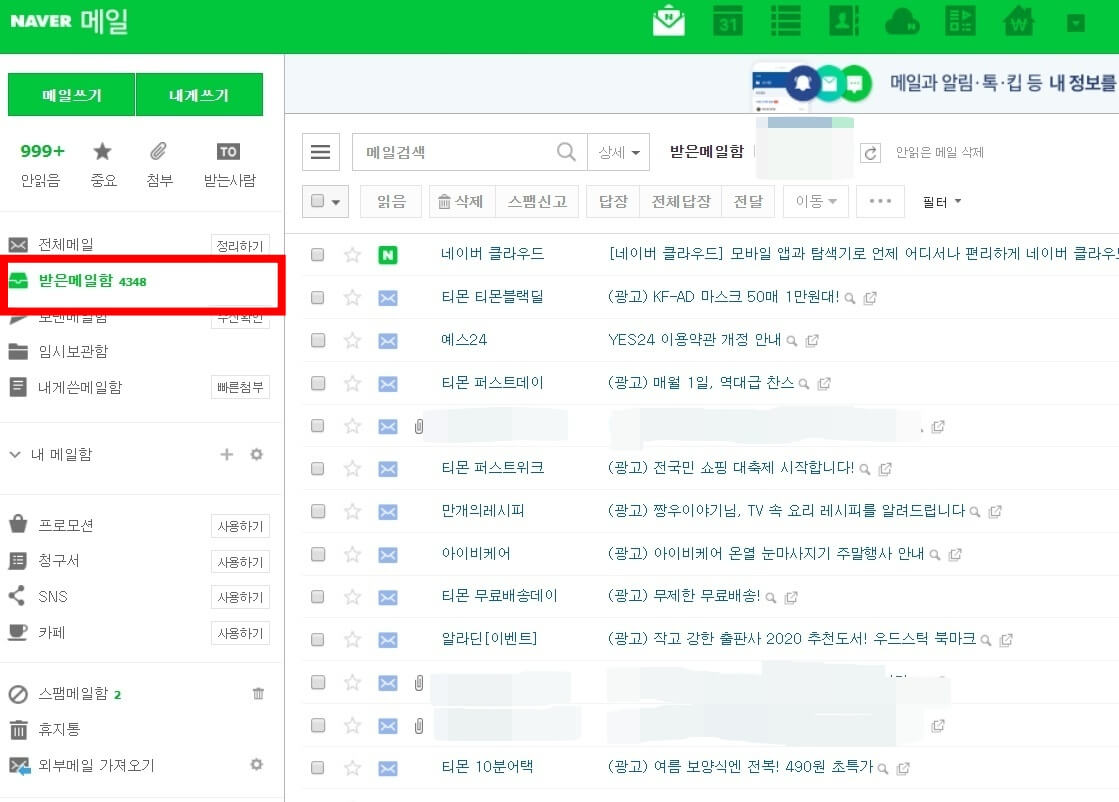Open YES24 이용약관 개정 안내 mail in new window

pos(811,341)
